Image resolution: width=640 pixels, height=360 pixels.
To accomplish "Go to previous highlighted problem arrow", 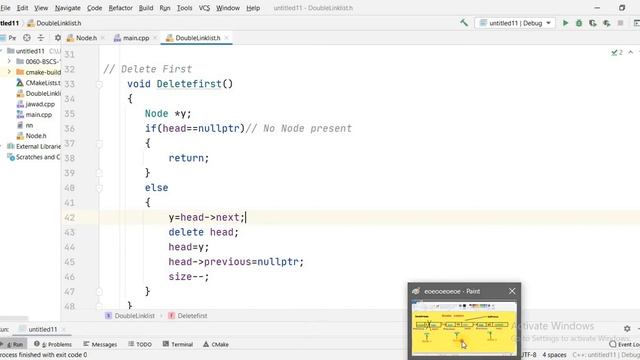I will [631, 53].
